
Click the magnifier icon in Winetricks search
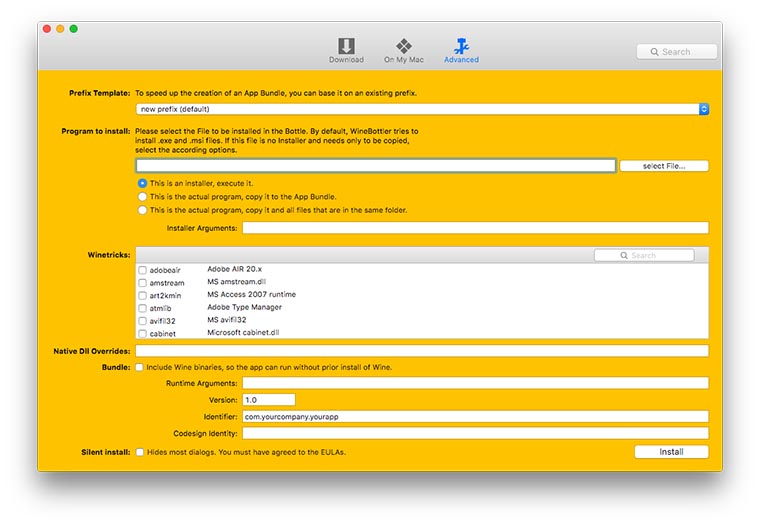pos(624,255)
